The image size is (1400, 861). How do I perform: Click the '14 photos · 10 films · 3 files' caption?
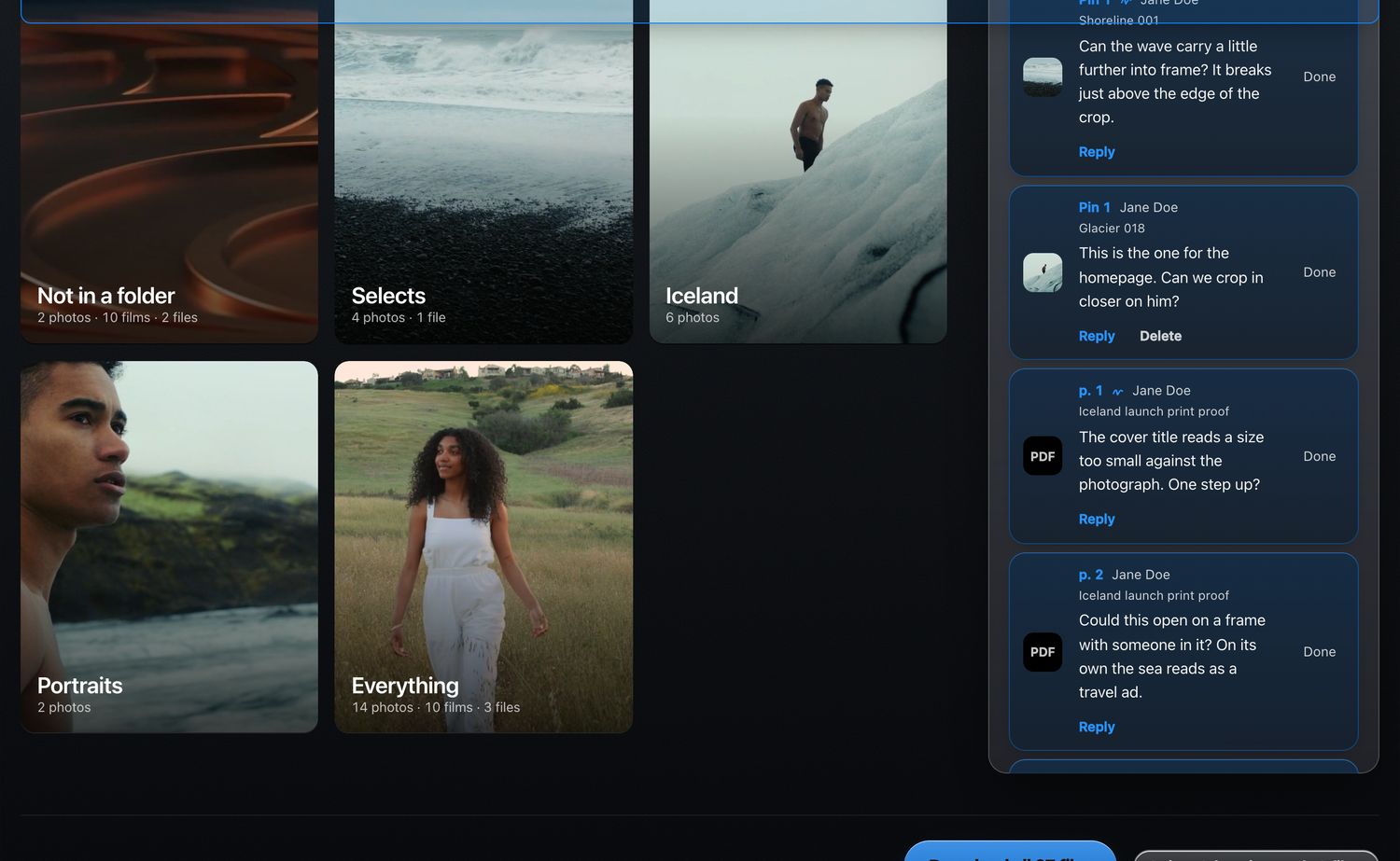coord(436,707)
